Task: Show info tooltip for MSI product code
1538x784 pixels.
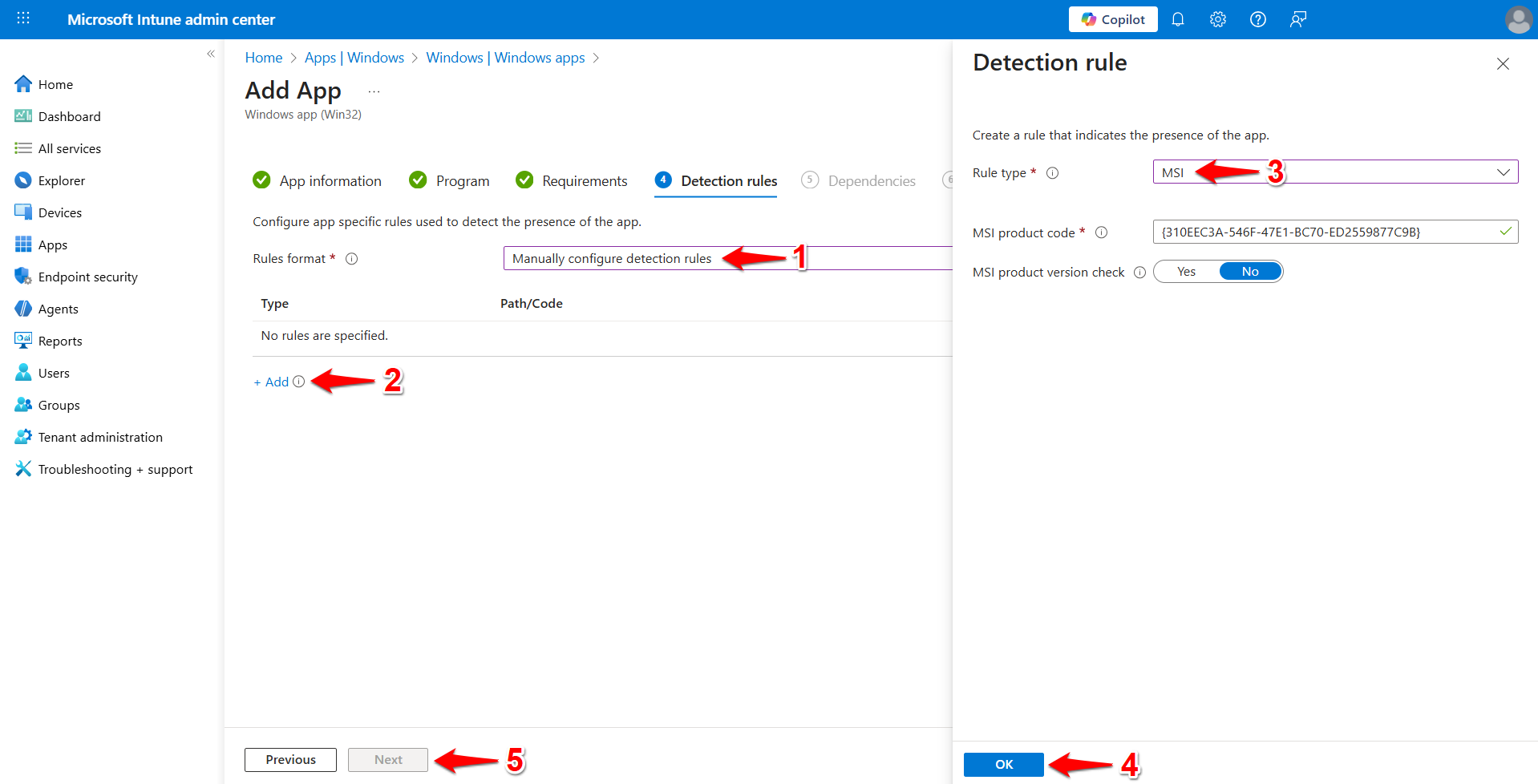Action: click(1102, 232)
